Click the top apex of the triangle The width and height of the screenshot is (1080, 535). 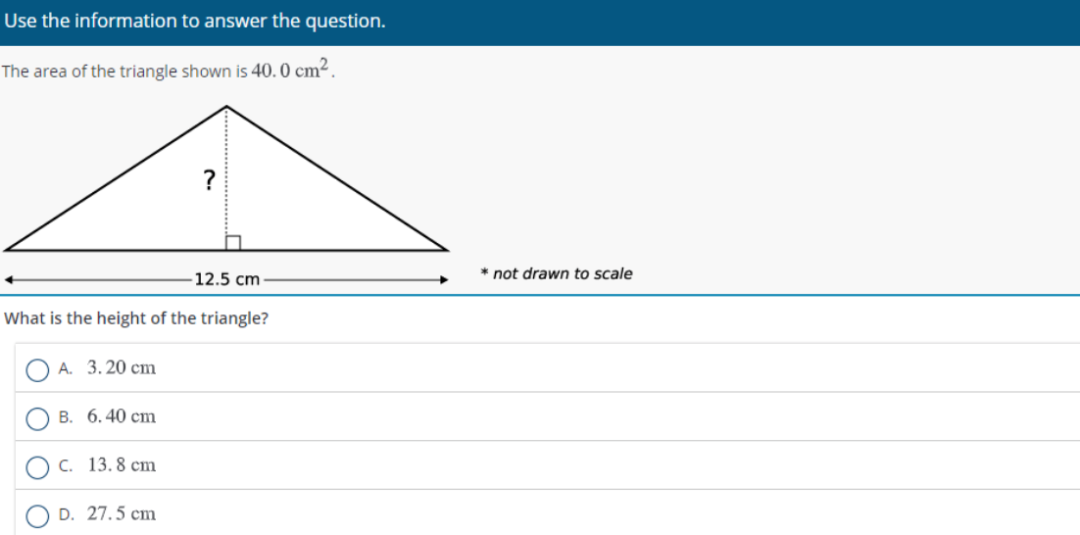click(227, 107)
